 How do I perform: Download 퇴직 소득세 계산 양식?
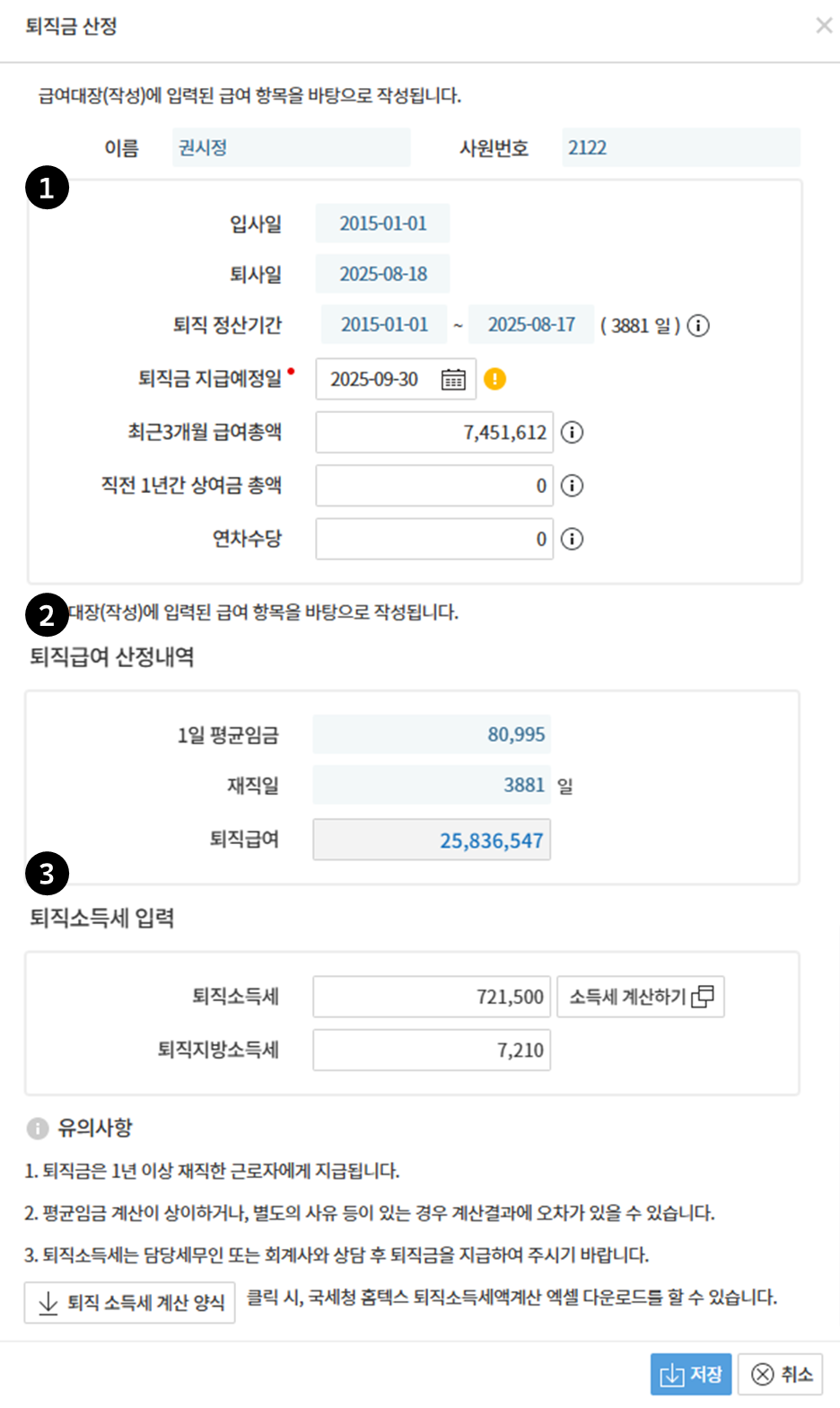click(130, 1303)
